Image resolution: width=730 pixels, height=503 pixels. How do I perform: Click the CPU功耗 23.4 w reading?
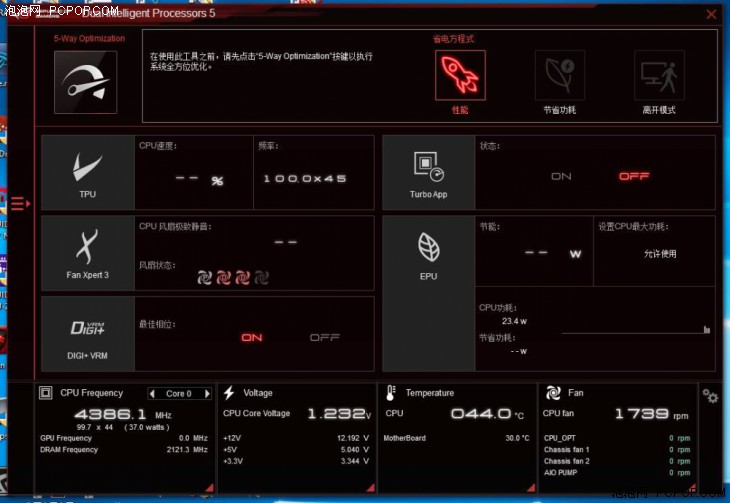tap(514, 321)
